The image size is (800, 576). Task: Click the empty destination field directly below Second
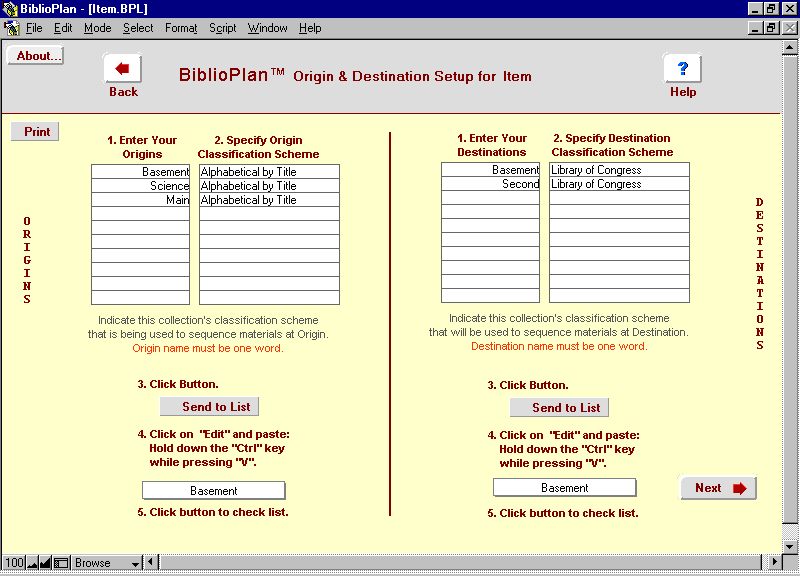coord(490,197)
